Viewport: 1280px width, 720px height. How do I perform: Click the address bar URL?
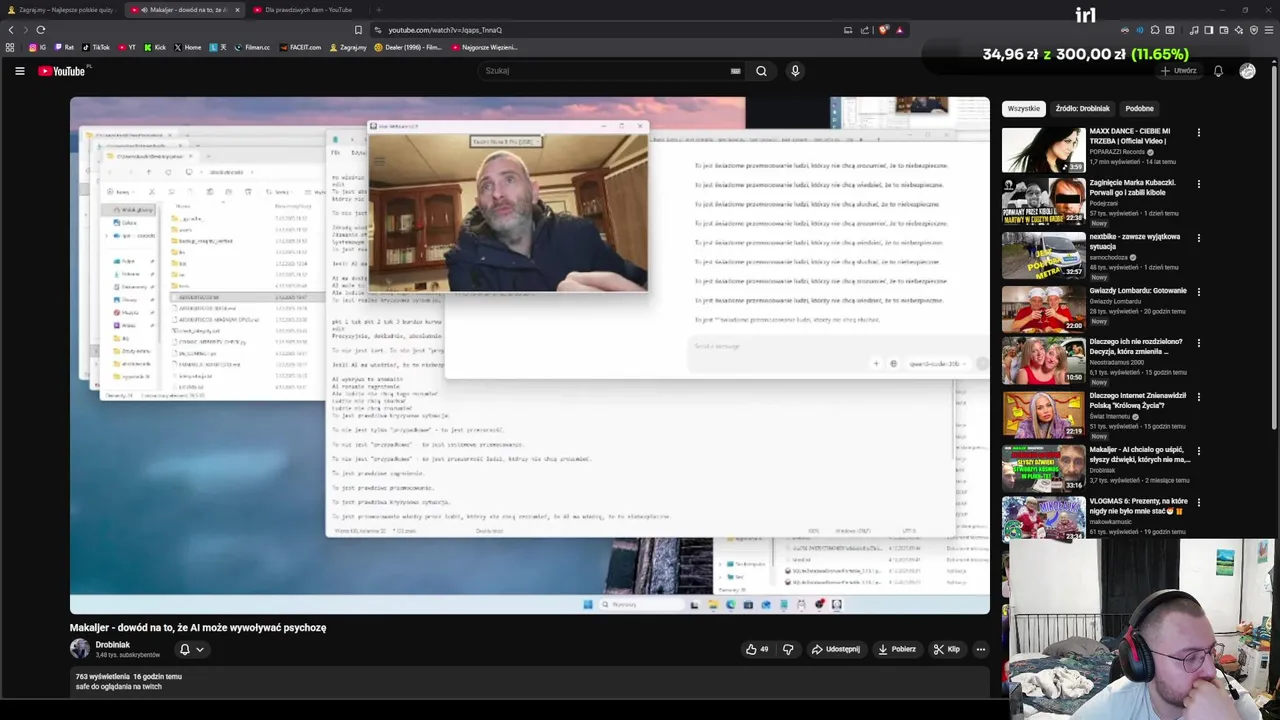[x=445, y=30]
